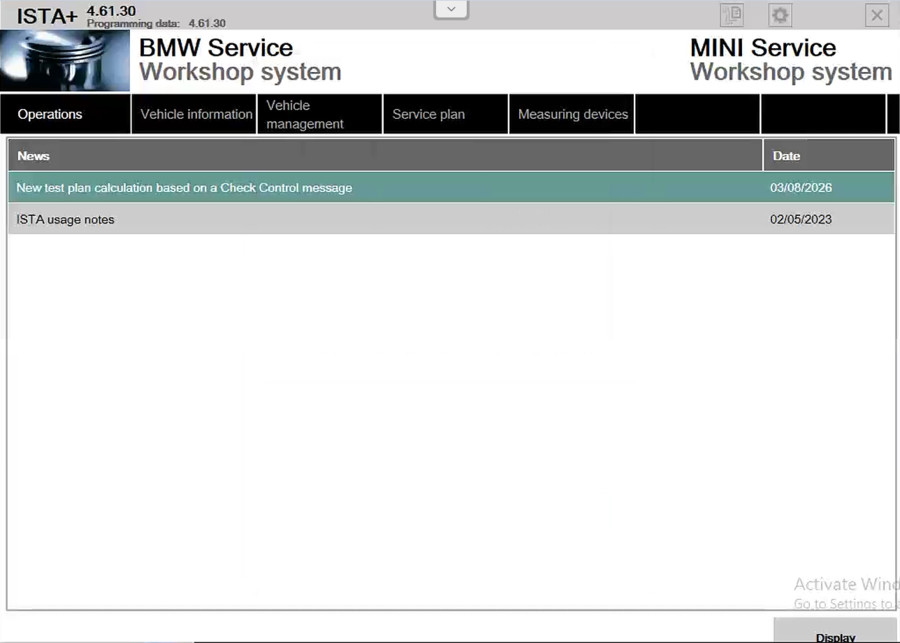900x643 pixels.
Task: Select the Check Control message news row
Action: click(451, 188)
